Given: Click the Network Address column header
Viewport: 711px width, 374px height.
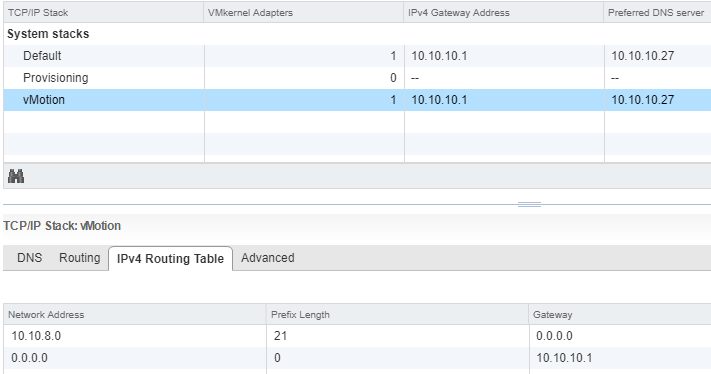Looking at the screenshot, I should coord(135,315).
